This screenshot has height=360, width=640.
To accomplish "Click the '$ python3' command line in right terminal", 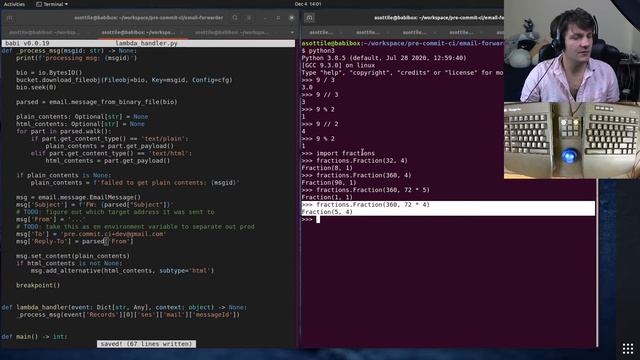I will coord(318,51).
